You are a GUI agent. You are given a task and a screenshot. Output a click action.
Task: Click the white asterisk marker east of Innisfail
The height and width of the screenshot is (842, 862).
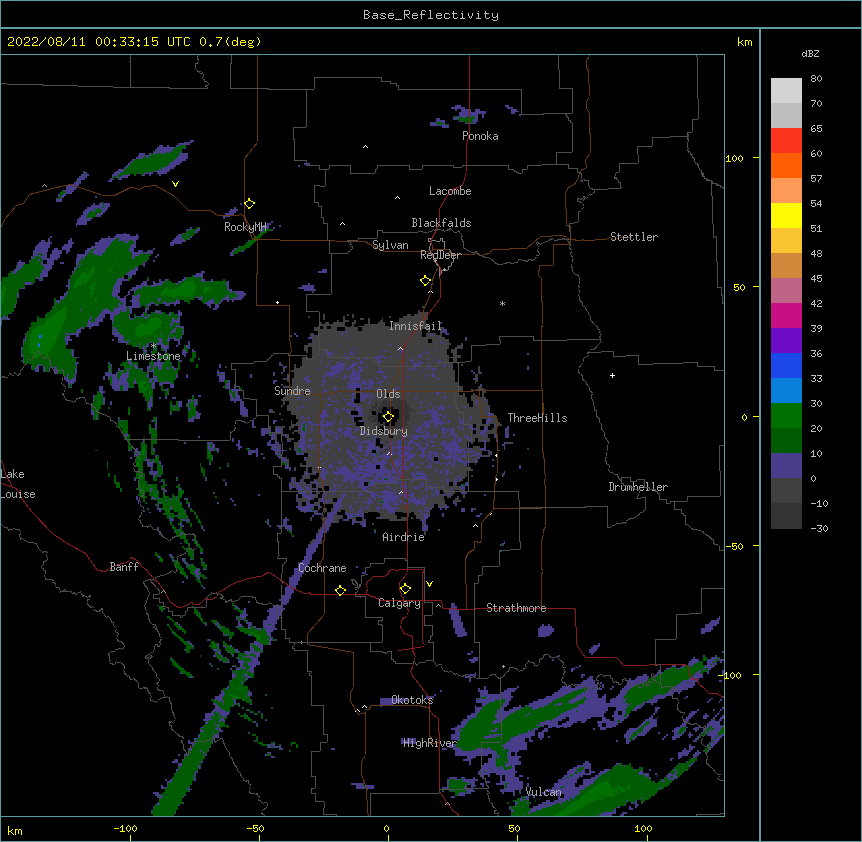[502, 303]
